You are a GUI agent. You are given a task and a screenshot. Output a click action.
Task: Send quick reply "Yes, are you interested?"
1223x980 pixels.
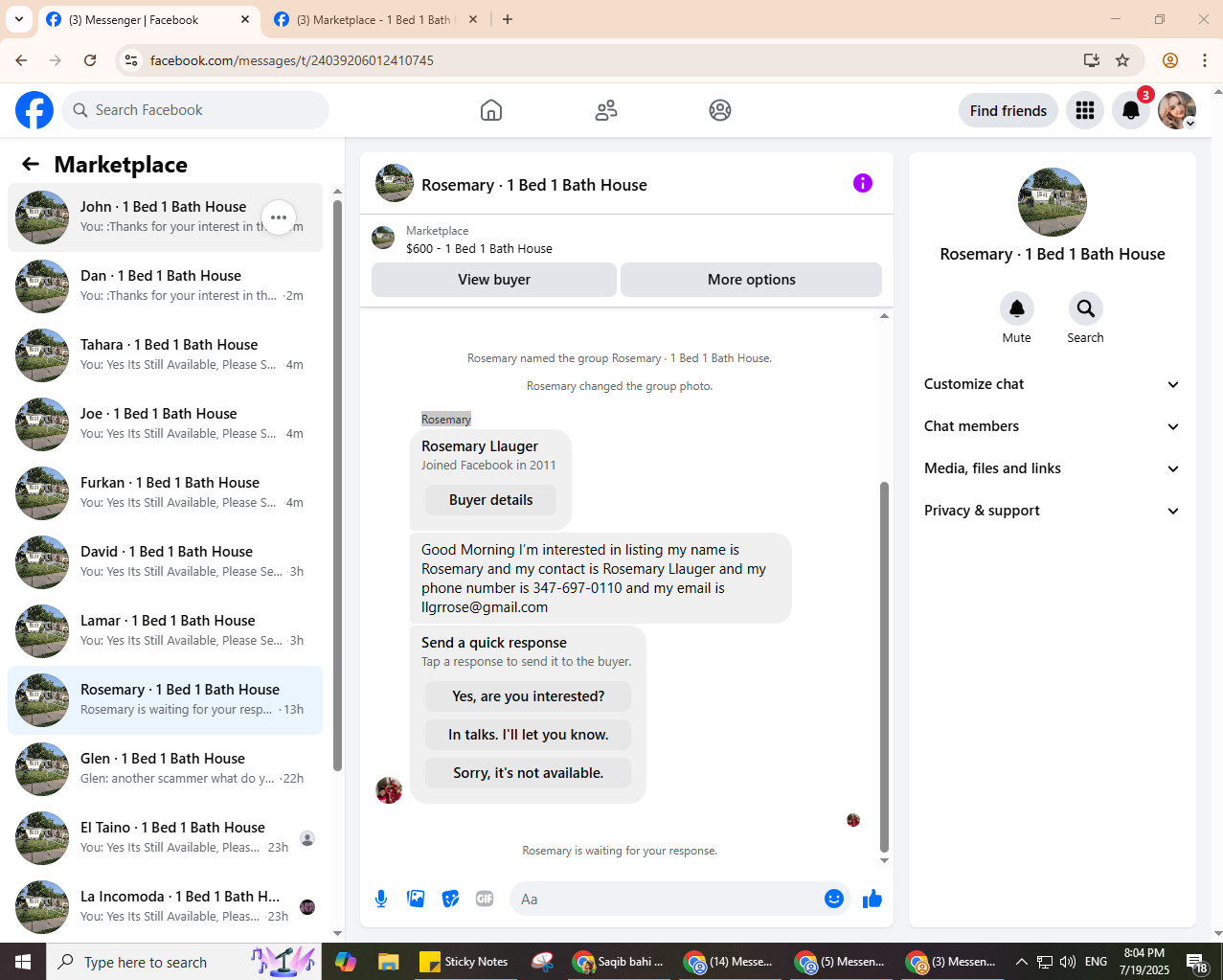529,696
